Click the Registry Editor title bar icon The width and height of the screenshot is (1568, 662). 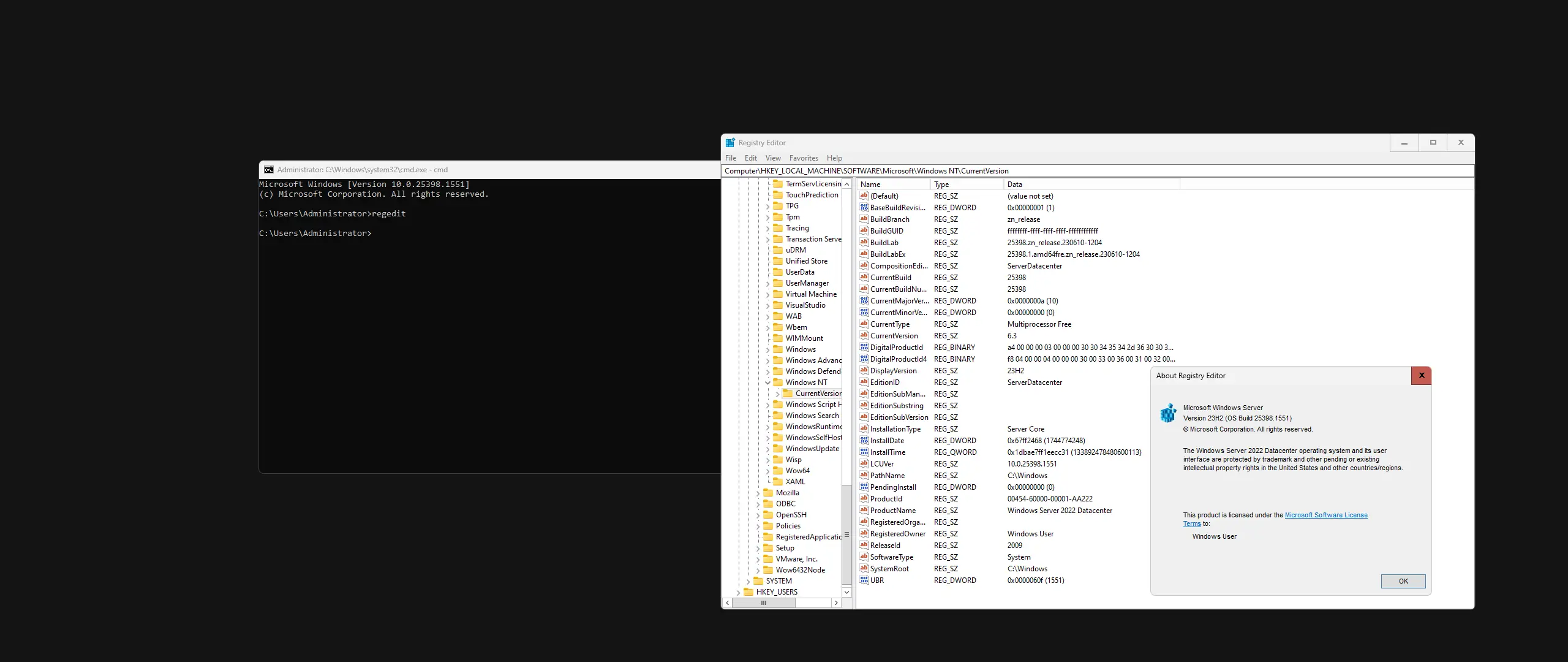(x=730, y=142)
